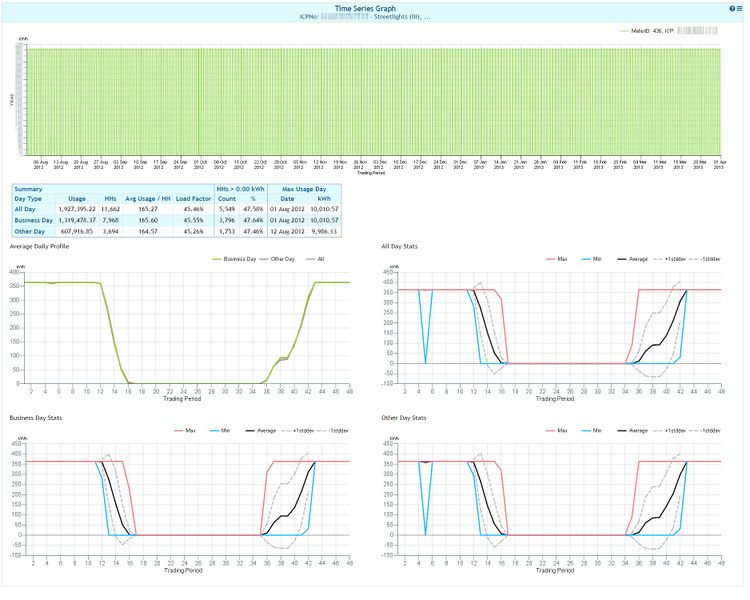Click the count value 5,549
This screenshot has width=750, height=600.
pos(227,209)
